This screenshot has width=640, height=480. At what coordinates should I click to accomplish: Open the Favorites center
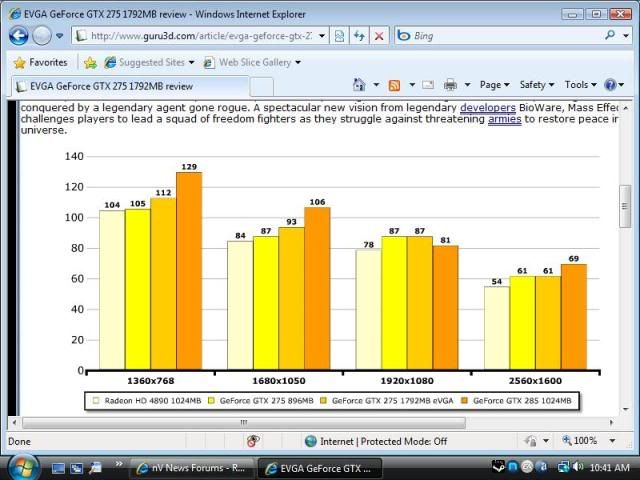40,62
